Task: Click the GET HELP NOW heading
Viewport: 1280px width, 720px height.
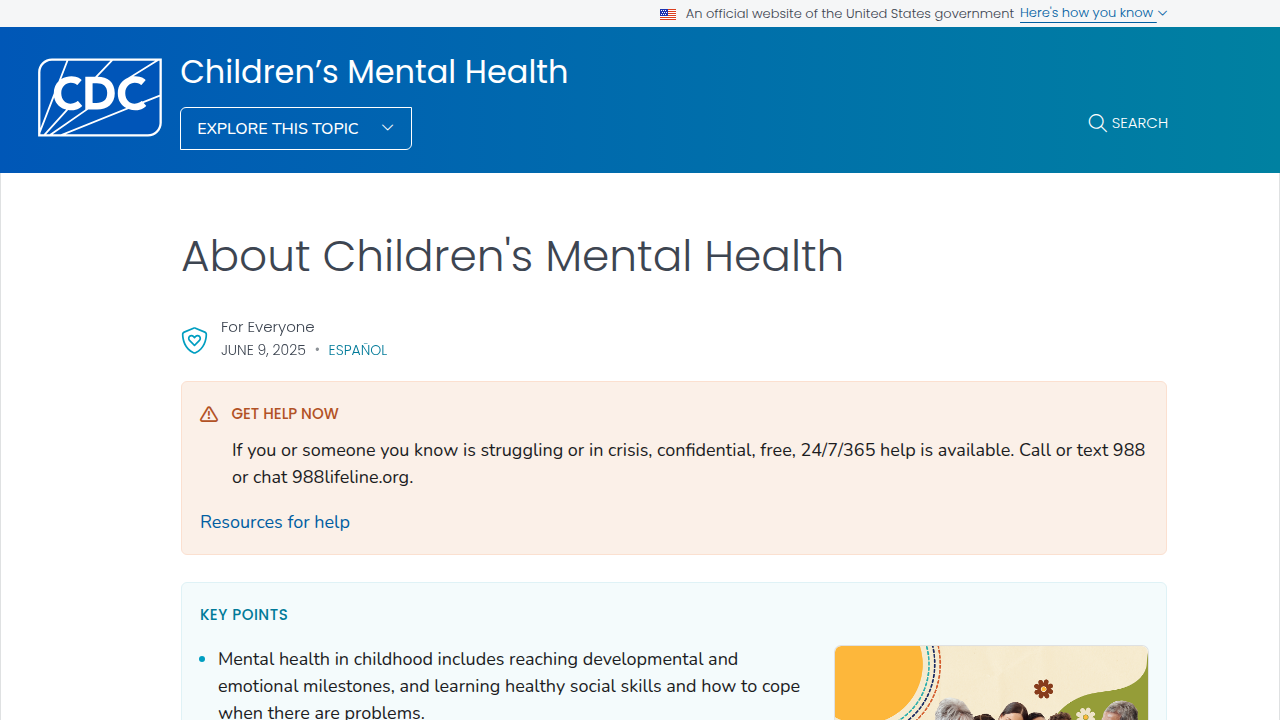Action: coord(285,414)
